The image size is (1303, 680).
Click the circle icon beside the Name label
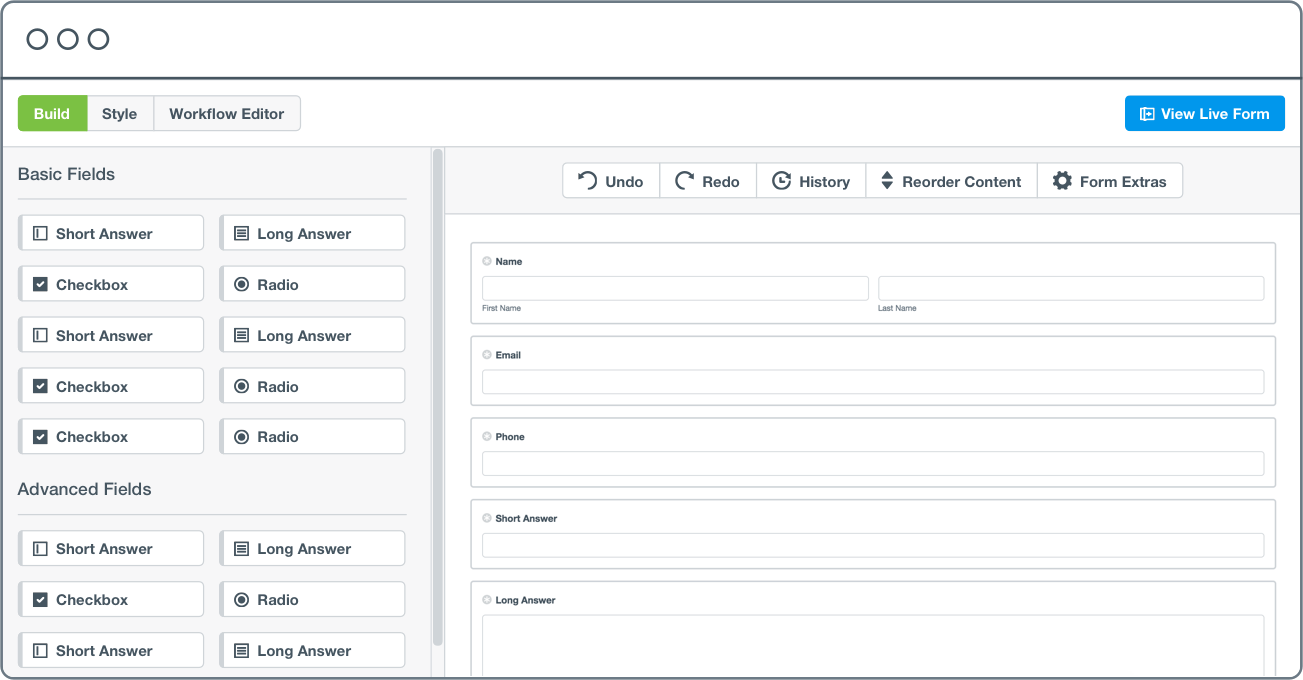click(487, 261)
